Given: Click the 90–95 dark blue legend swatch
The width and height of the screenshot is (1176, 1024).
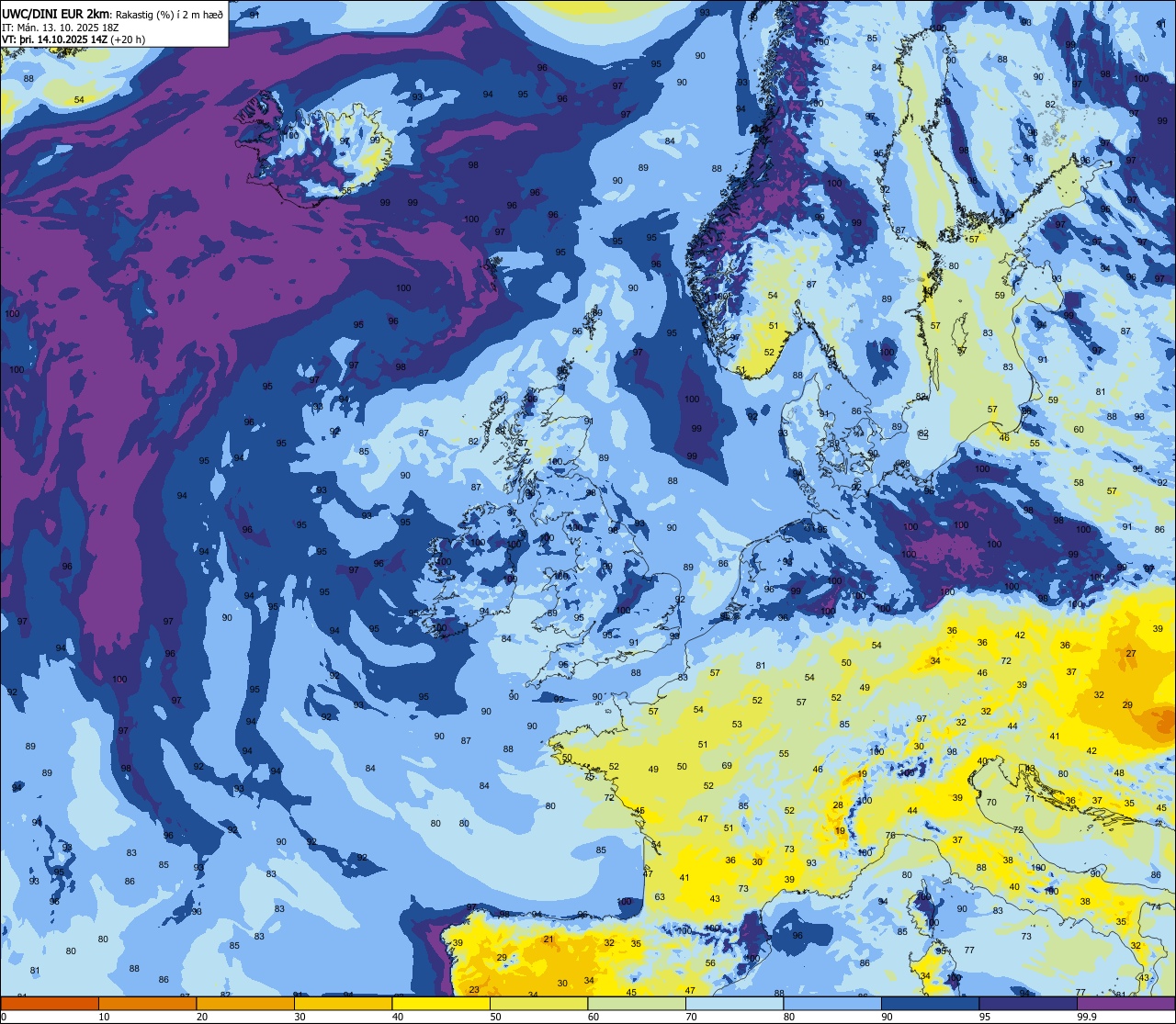Looking at the screenshot, I should pyautogui.click(x=930, y=1004).
